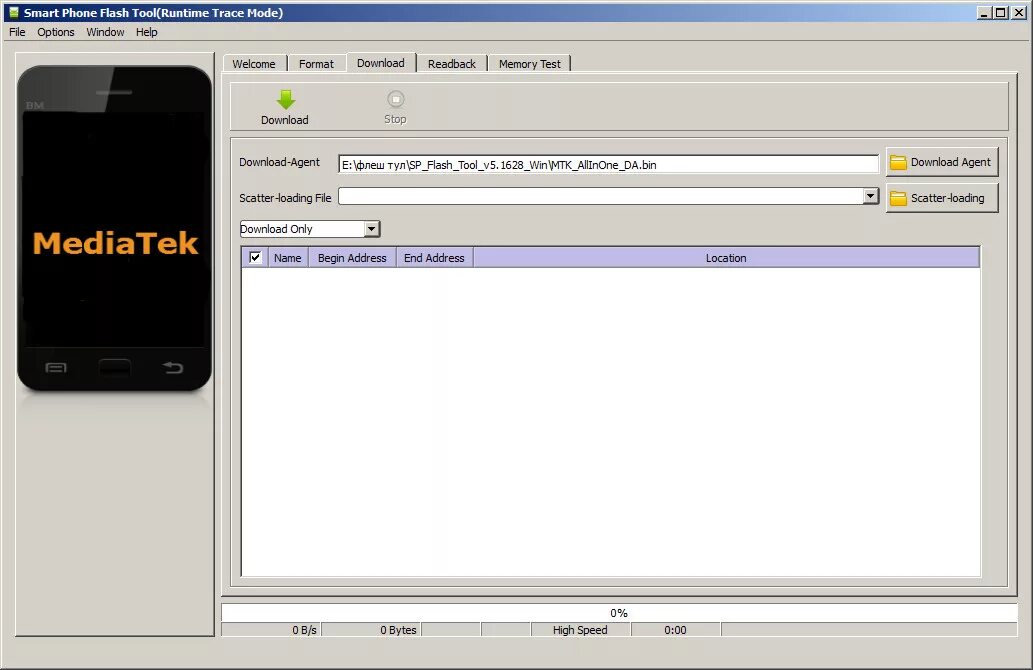Image resolution: width=1033 pixels, height=670 pixels.
Task: Toggle the select-all checkbox in table header
Action: [255, 258]
